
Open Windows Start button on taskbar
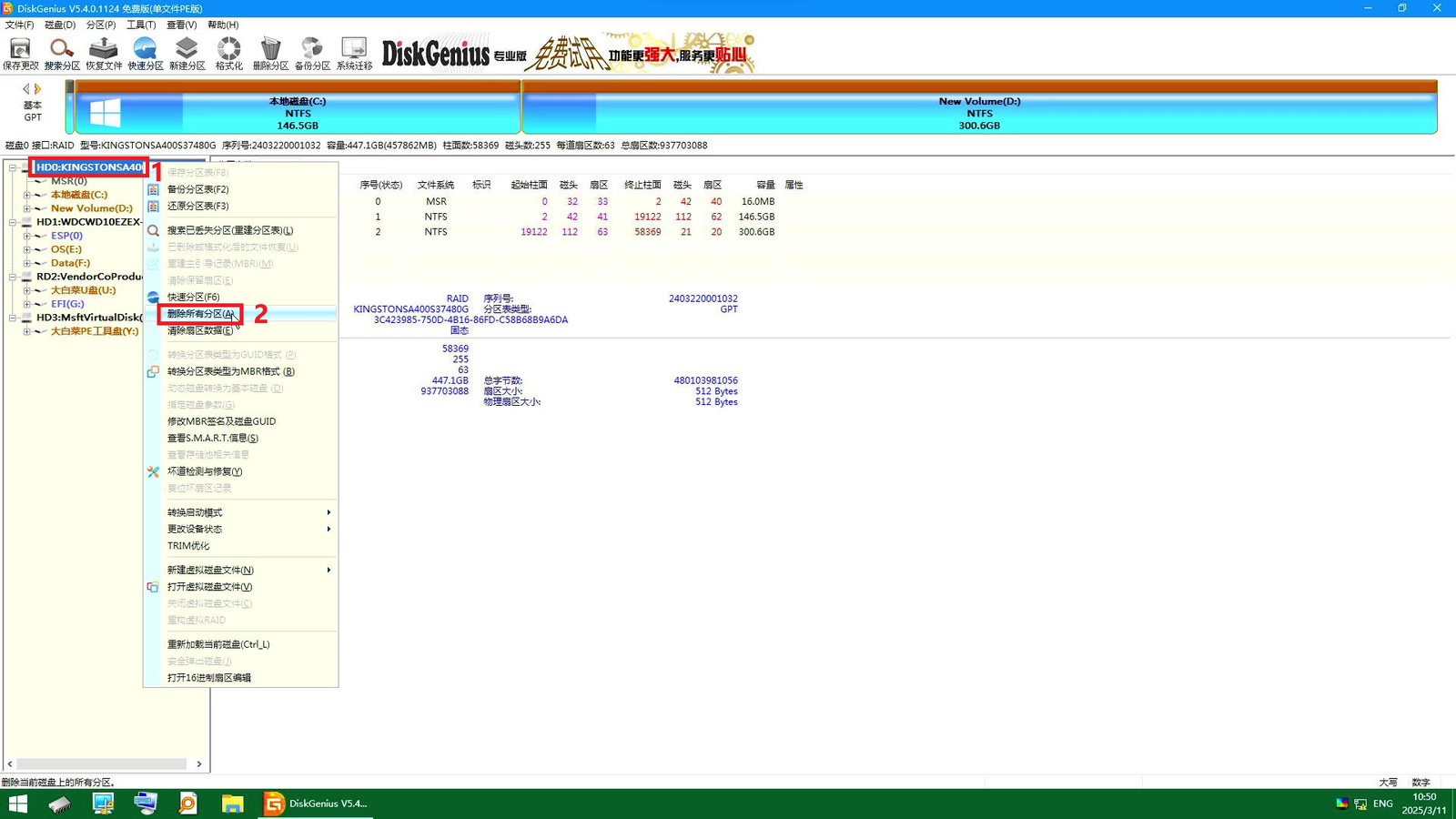tap(18, 804)
